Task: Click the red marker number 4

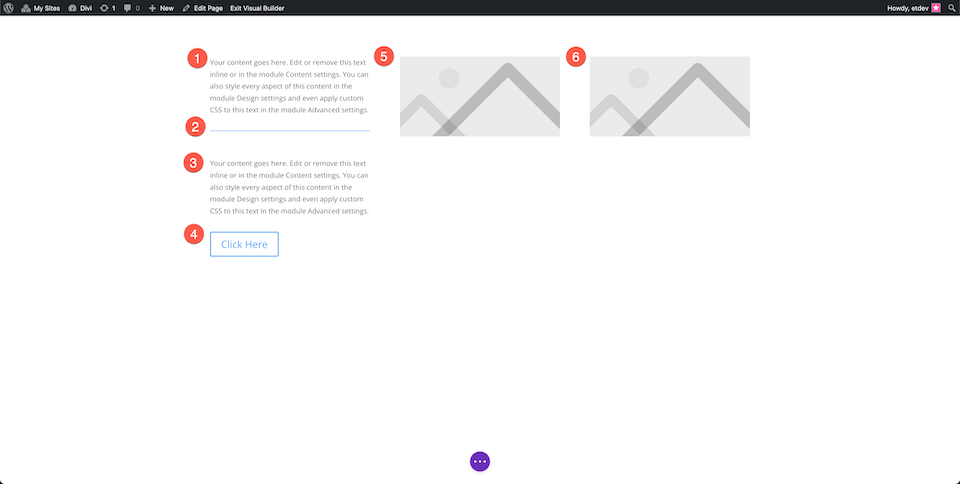Action: 194,234
